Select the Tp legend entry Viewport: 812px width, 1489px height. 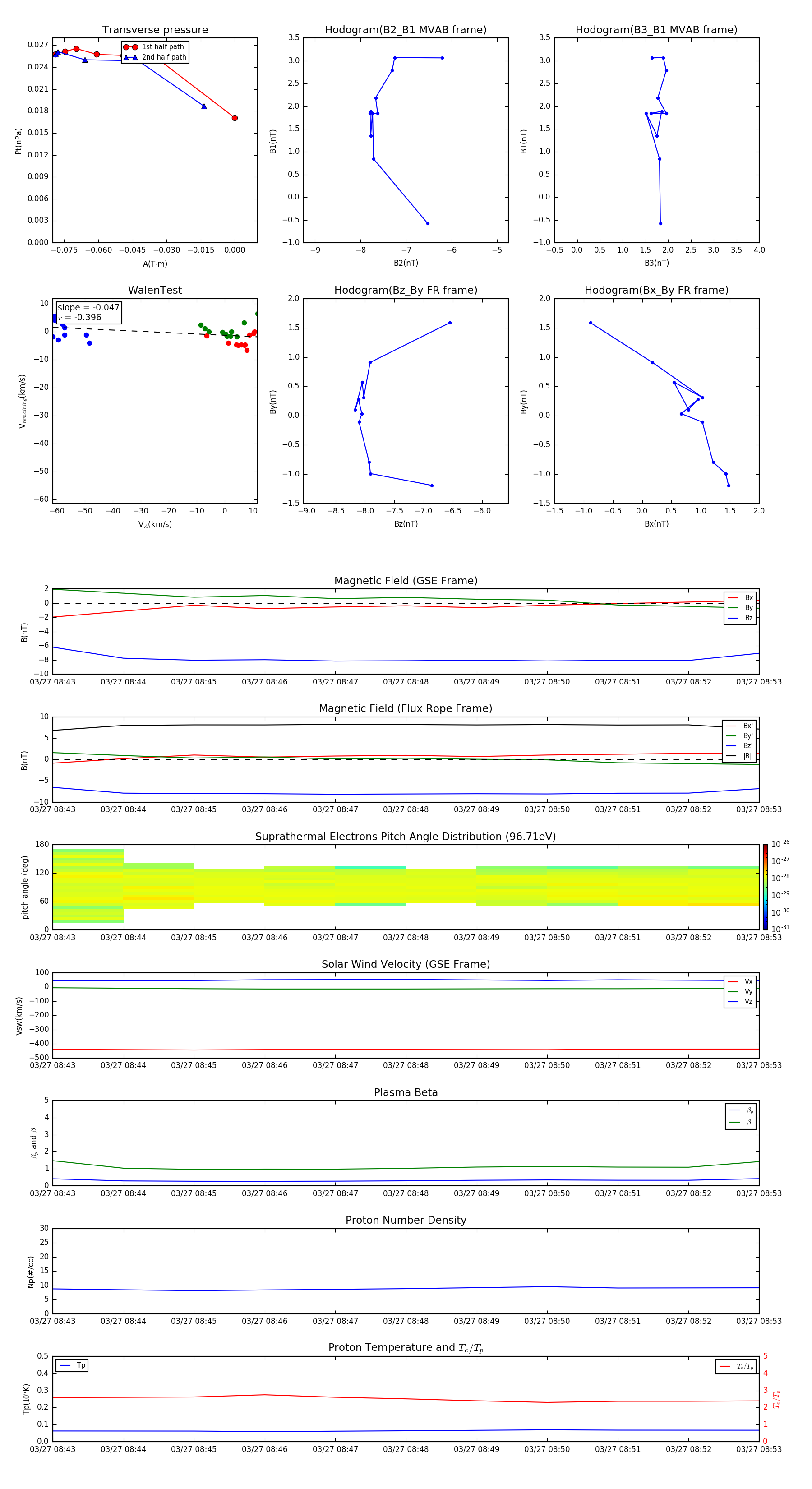click(x=72, y=1366)
